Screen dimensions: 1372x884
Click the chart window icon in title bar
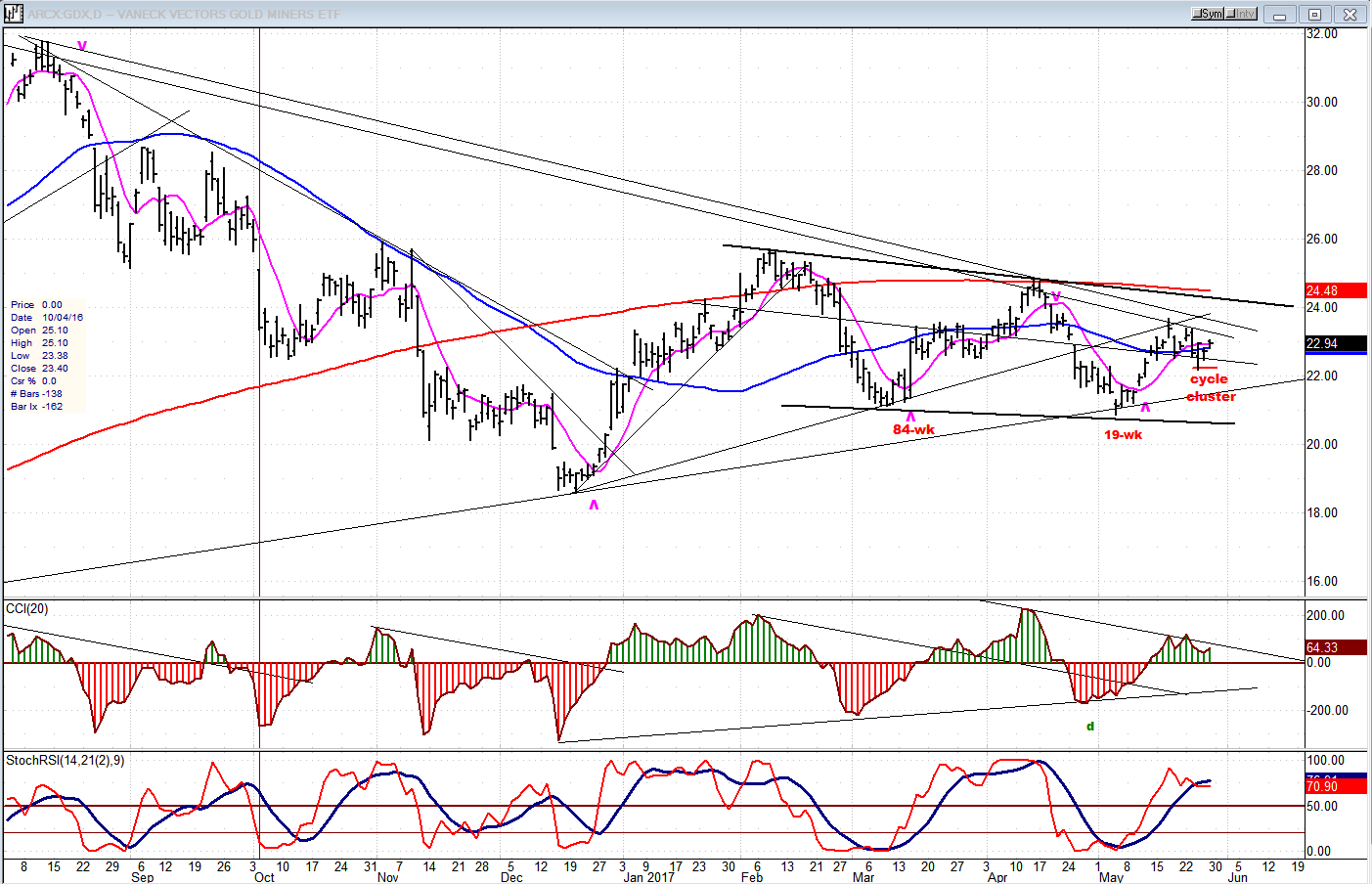pos(14,14)
